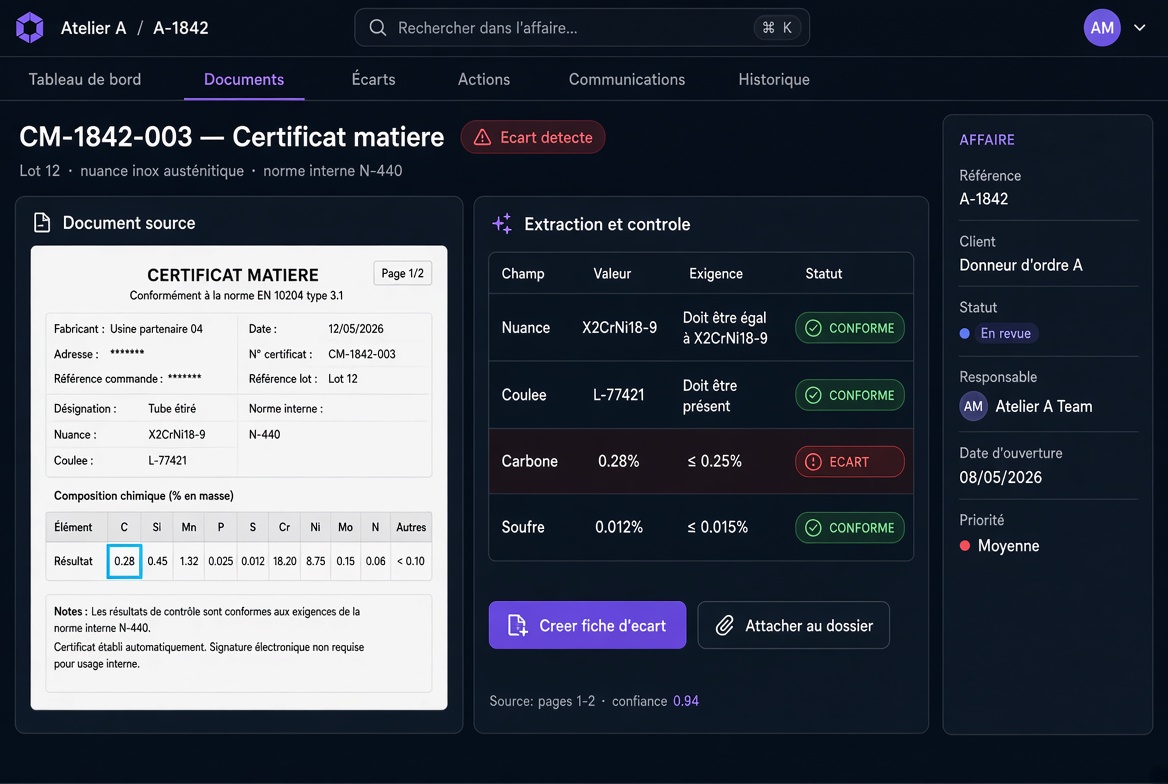Image resolution: width=1168 pixels, height=784 pixels.
Task: Click the Champ column header
Action: coord(523,274)
